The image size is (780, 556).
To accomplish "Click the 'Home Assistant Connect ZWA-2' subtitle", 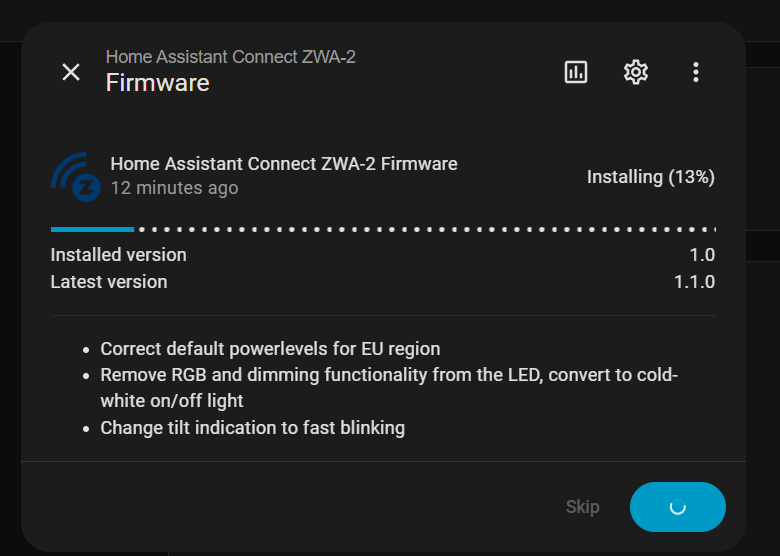I will tap(230, 57).
